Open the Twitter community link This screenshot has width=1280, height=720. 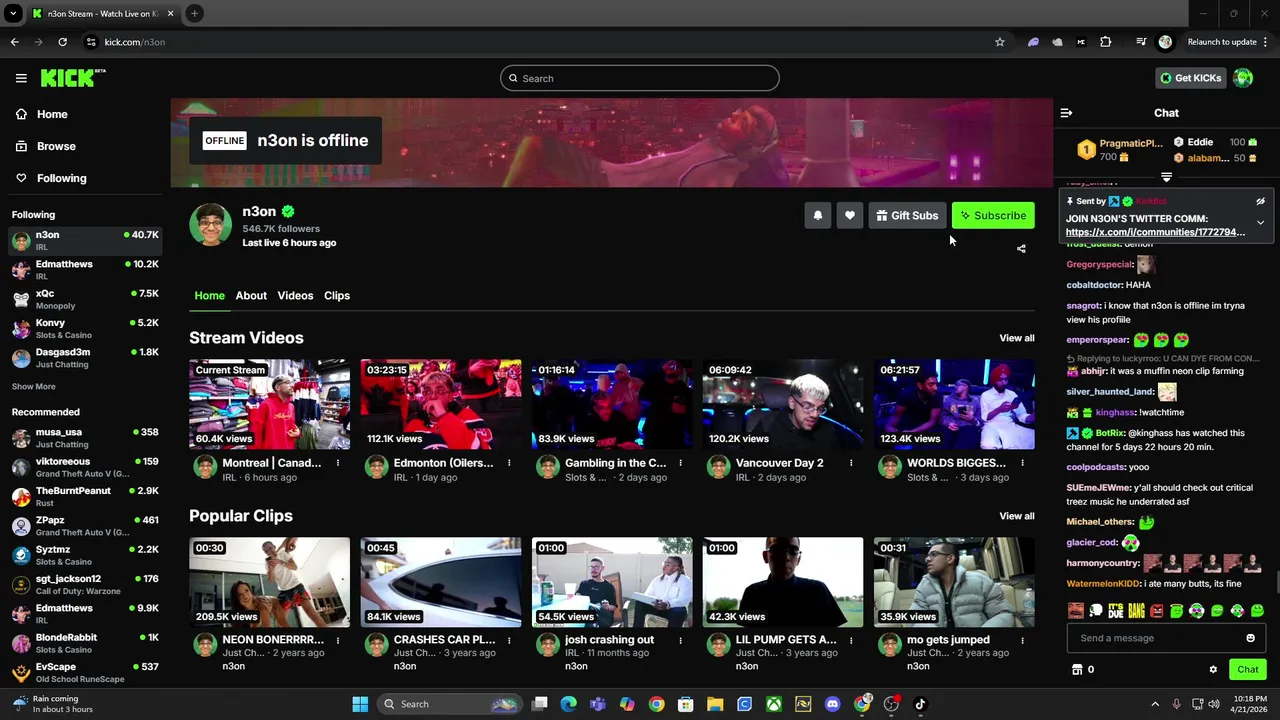1155,232
